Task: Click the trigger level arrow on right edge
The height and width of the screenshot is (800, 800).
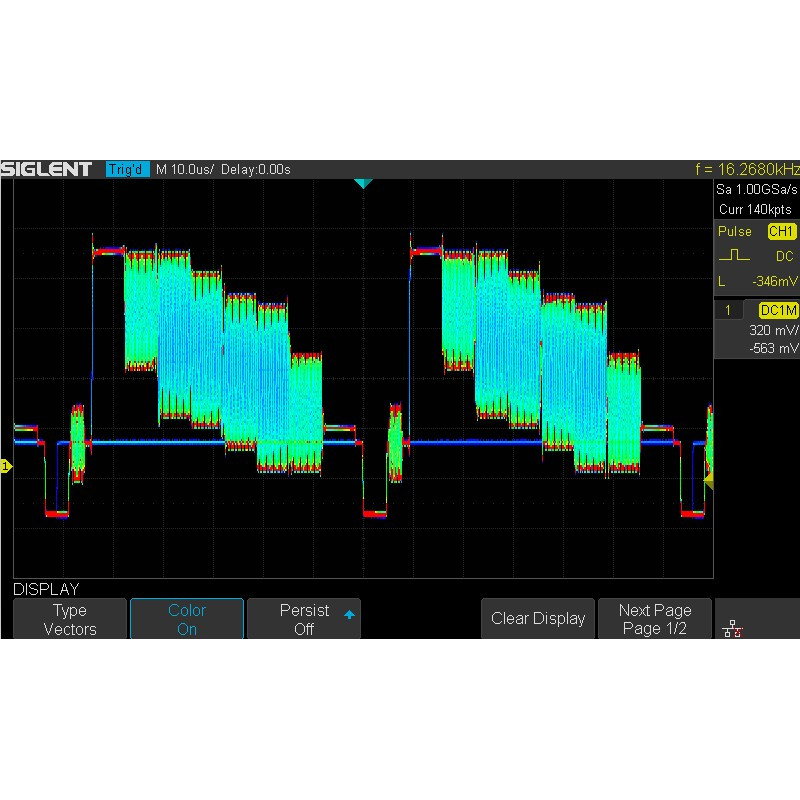Action: pyautogui.click(x=706, y=482)
